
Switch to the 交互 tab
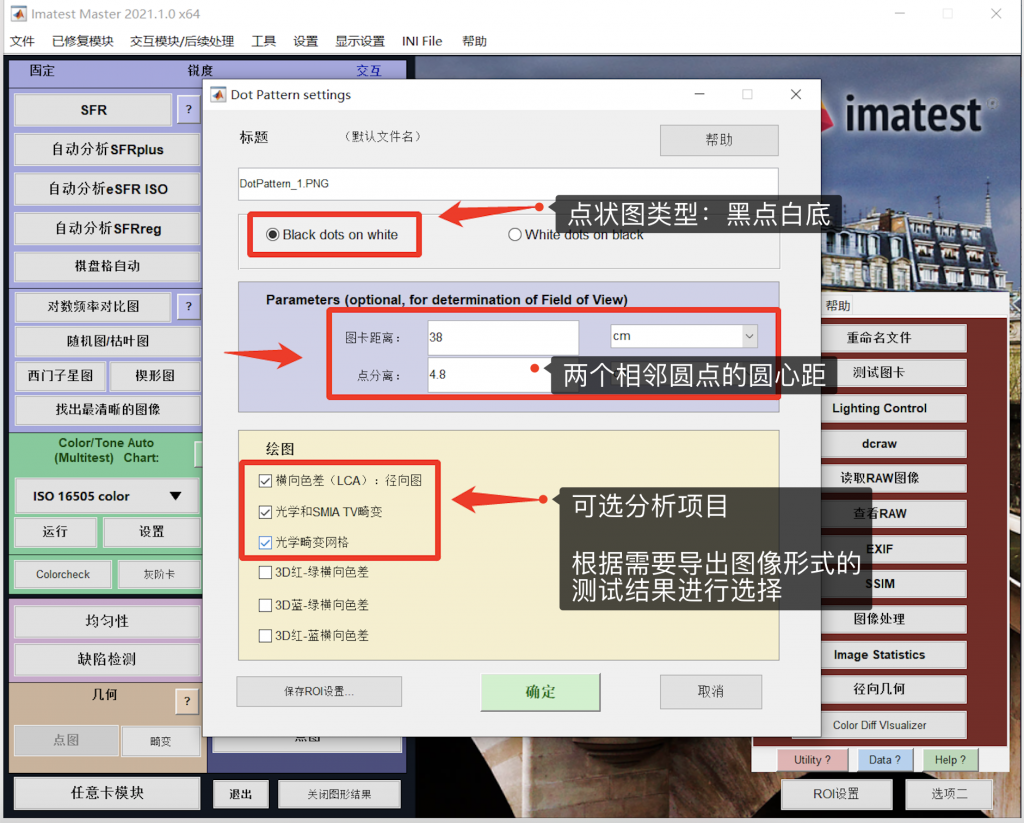click(x=368, y=71)
